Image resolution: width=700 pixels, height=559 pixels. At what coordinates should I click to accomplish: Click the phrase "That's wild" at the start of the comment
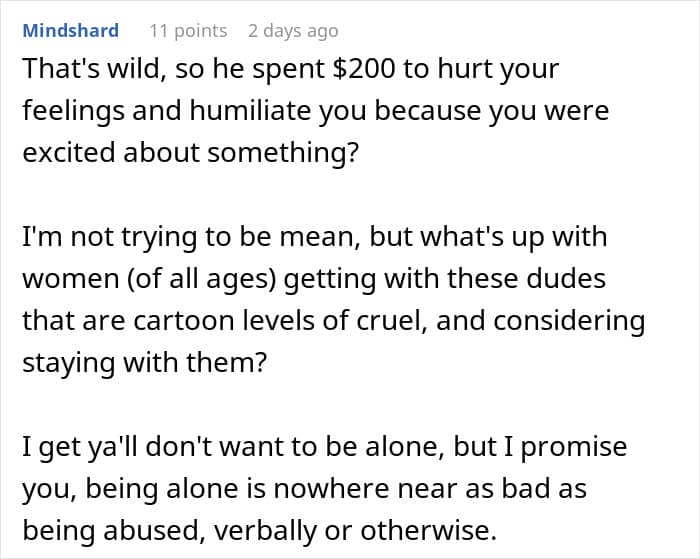(91, 69)
